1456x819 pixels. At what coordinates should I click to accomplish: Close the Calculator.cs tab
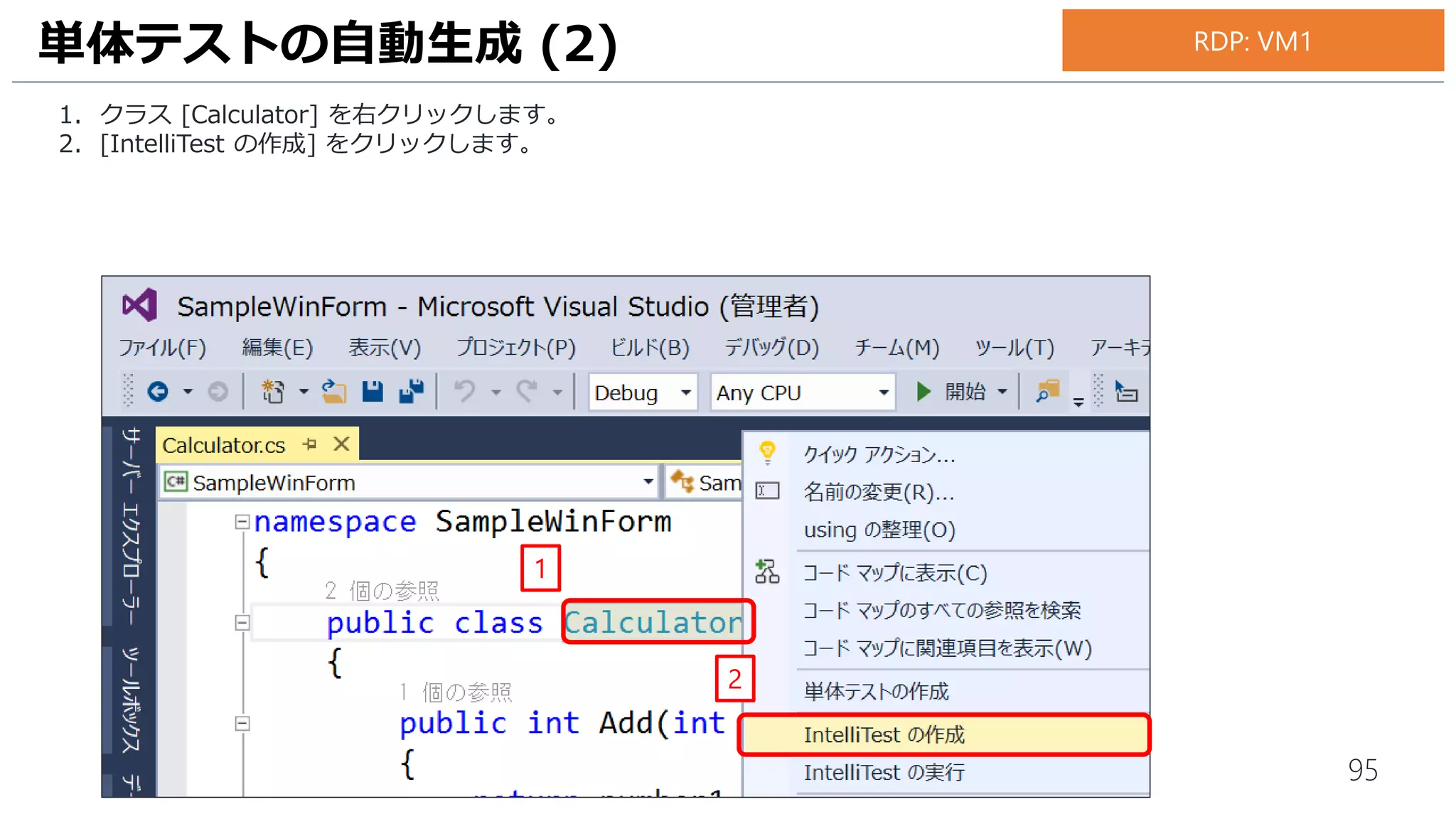(342, 444)
